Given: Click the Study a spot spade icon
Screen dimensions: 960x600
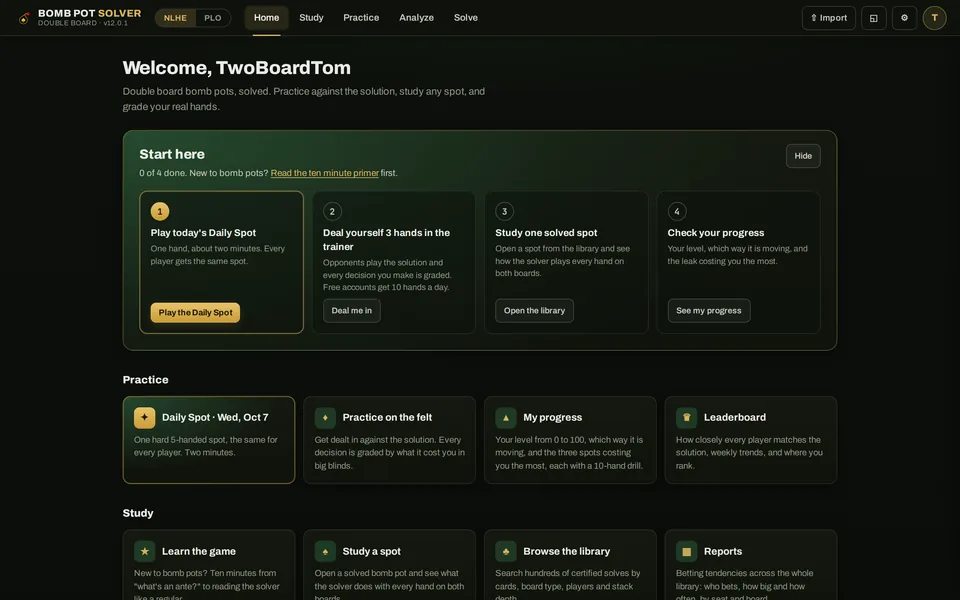Looking at the screenshot, I should click(x=325, y=551).
